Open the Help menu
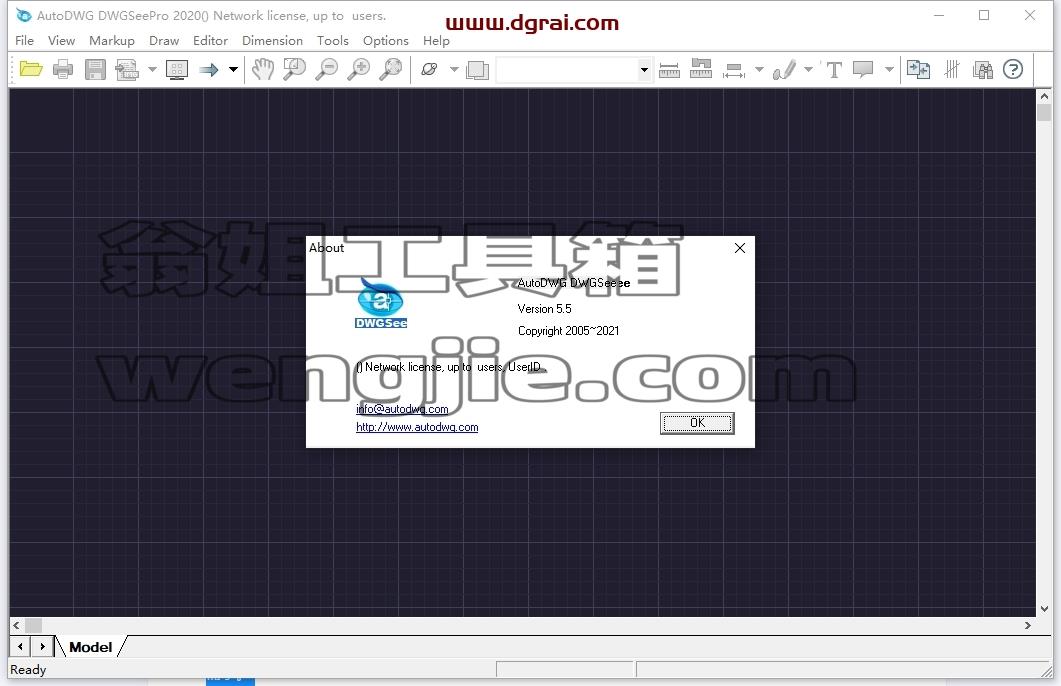 (x=436, y=41)
